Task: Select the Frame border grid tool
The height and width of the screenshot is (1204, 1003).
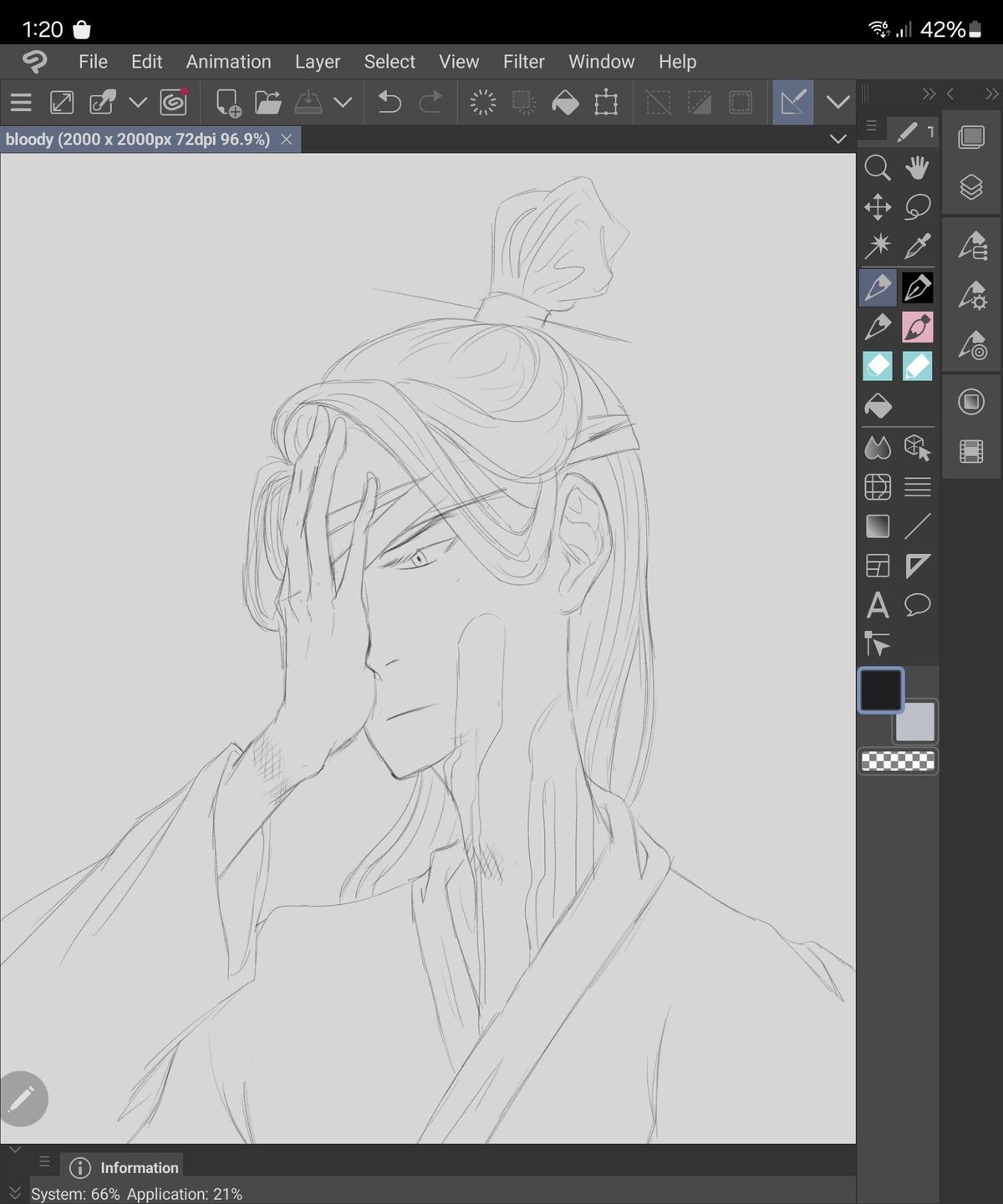Action: [878, 487]
